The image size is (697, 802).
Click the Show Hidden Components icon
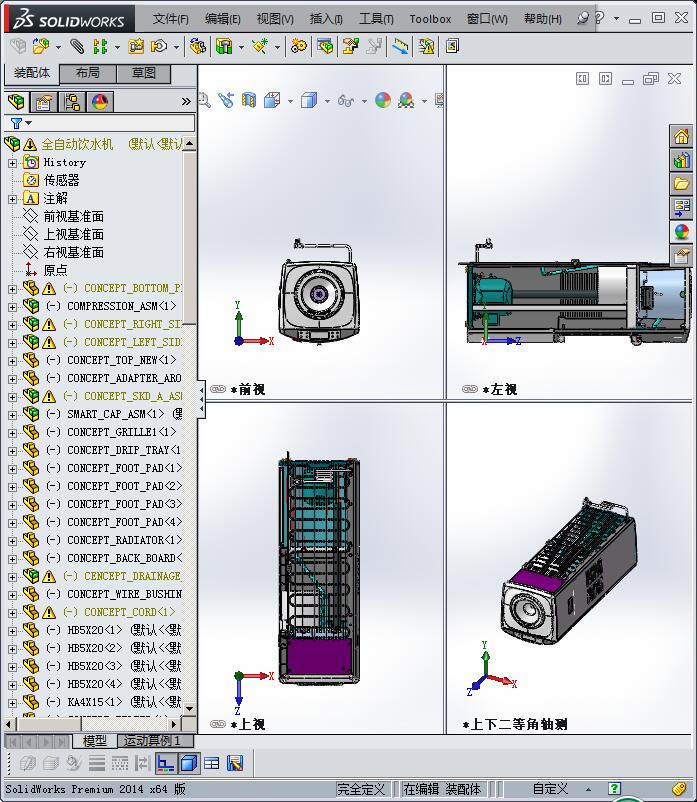(197, 47)
